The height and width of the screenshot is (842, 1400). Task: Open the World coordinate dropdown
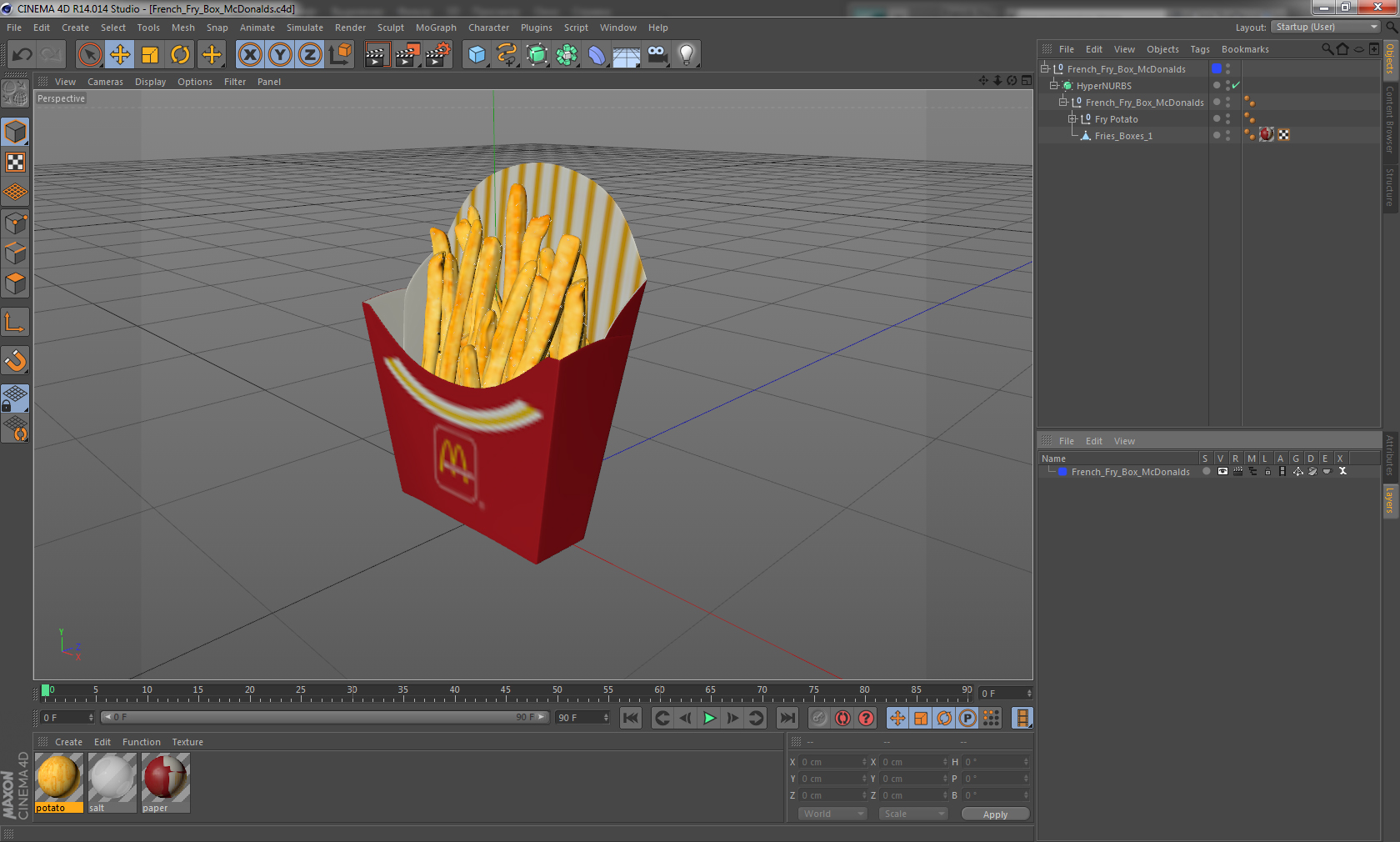pyautogui.click(x=833, y=814)
